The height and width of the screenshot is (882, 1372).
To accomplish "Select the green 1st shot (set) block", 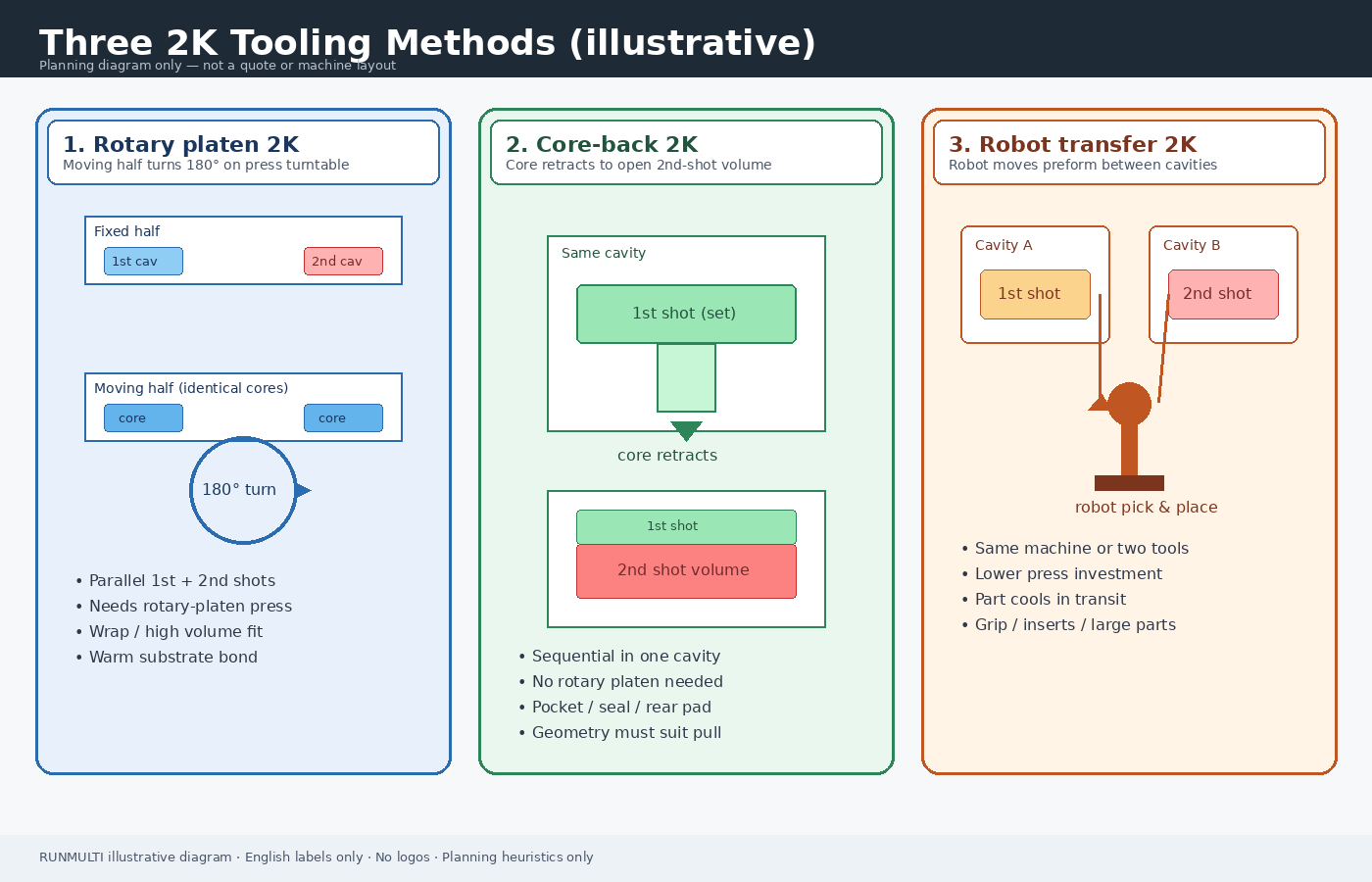I will click(x=686, y=314).
